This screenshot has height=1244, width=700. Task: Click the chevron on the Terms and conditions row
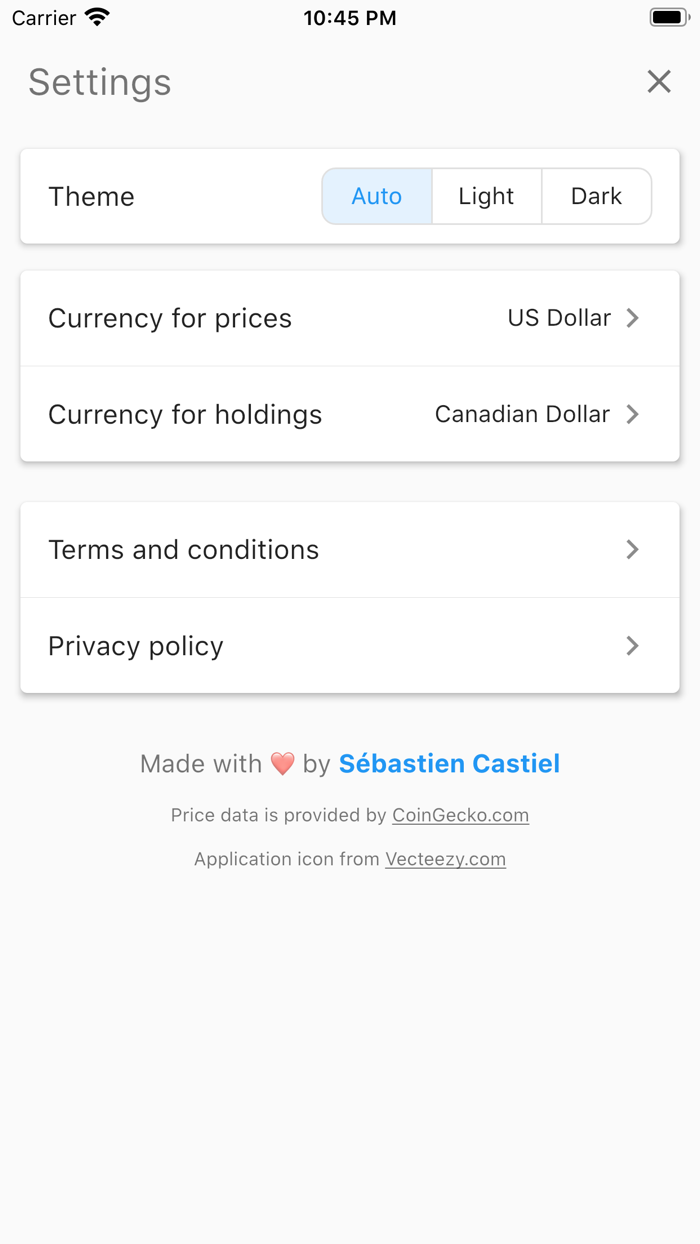click(x=632, y=549)
